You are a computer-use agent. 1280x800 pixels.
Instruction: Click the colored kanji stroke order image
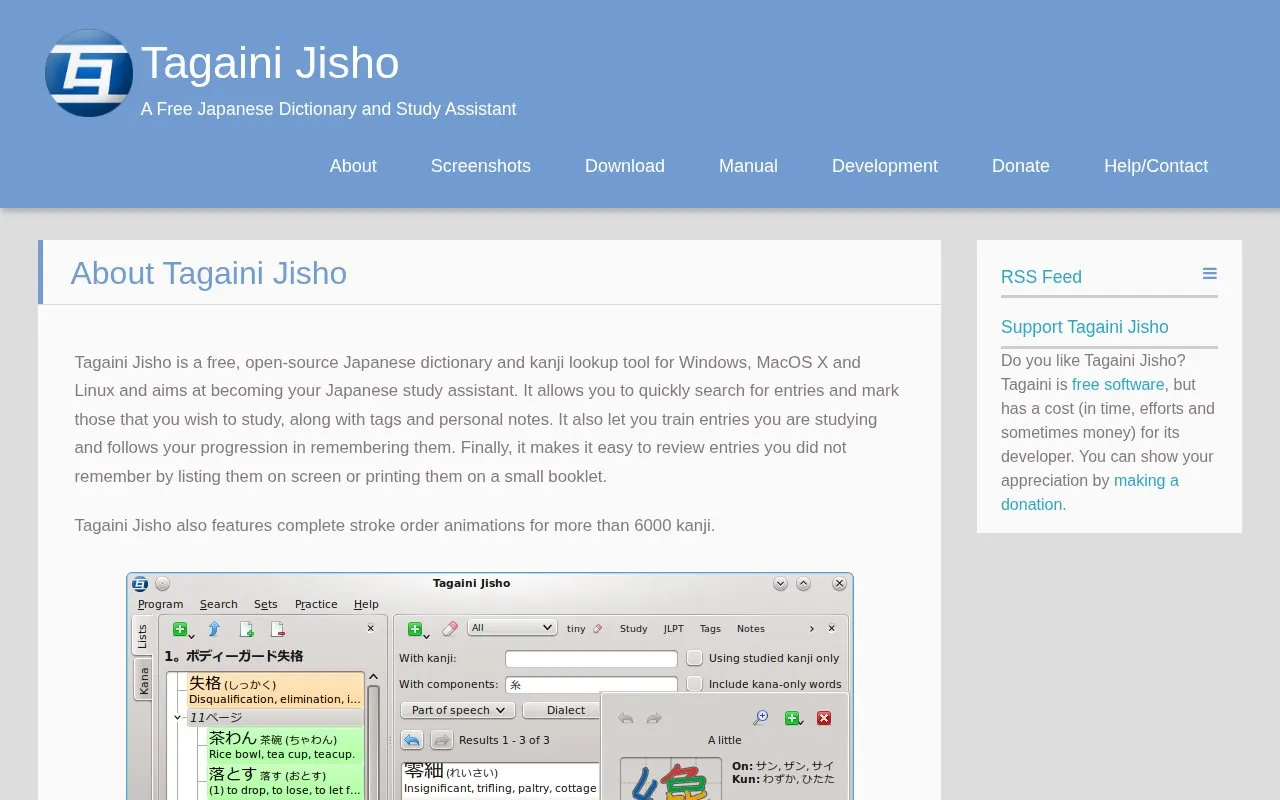click(671, 779)
